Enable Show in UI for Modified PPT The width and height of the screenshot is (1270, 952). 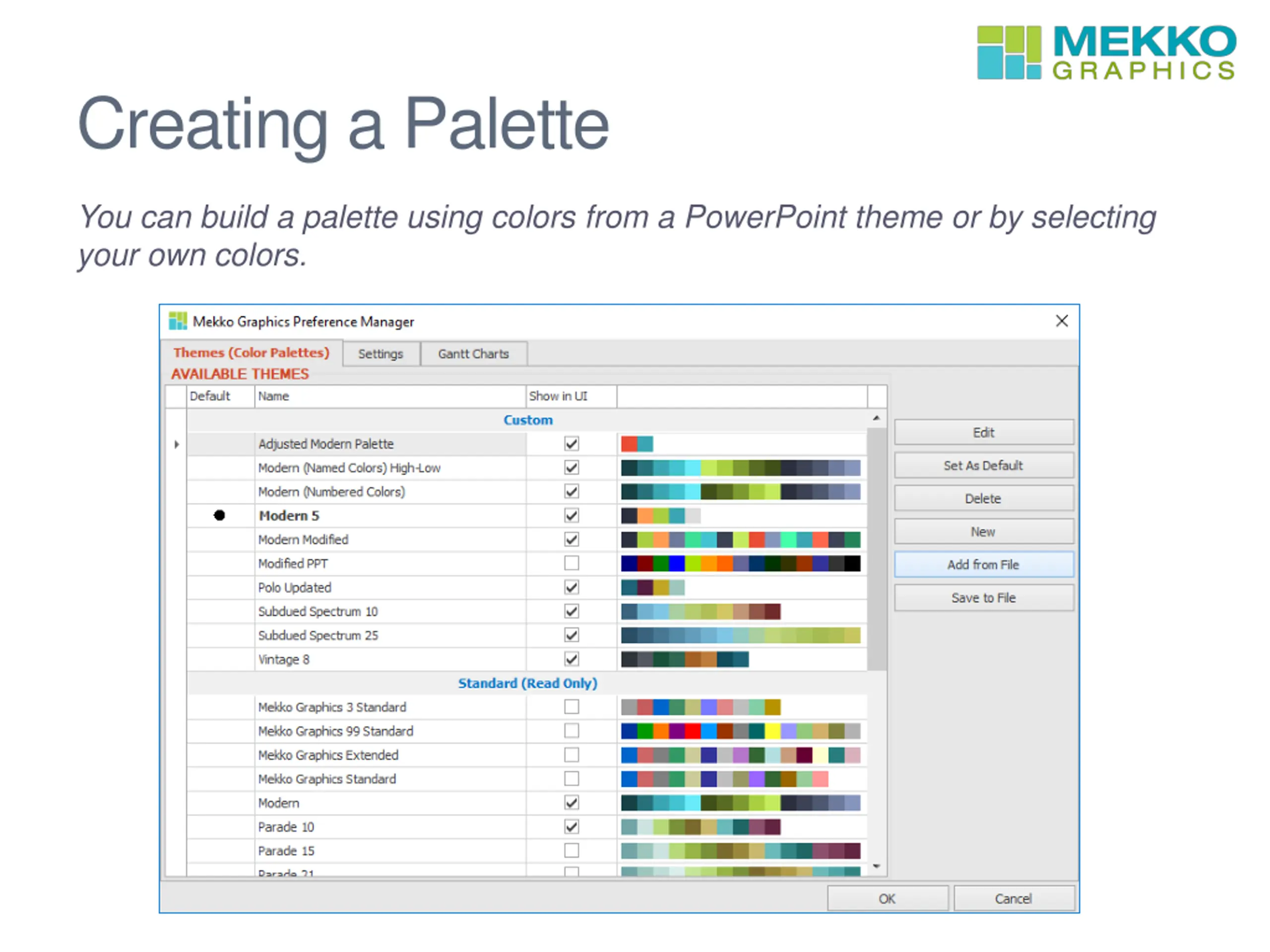pos(571,563)
